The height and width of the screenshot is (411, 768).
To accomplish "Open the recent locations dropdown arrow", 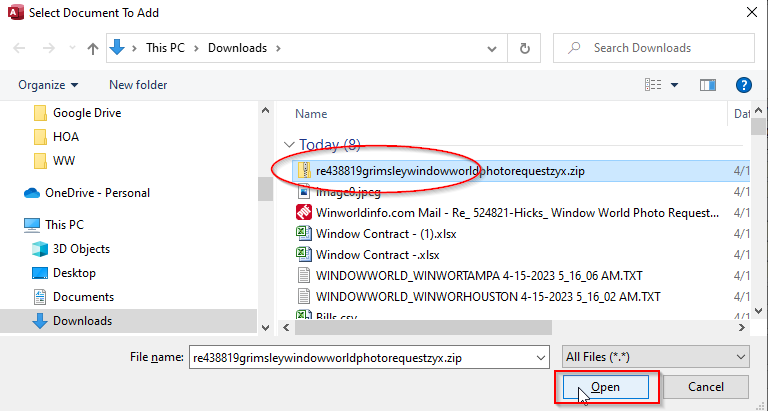I will pyautogui.click(x=72, y=48).
